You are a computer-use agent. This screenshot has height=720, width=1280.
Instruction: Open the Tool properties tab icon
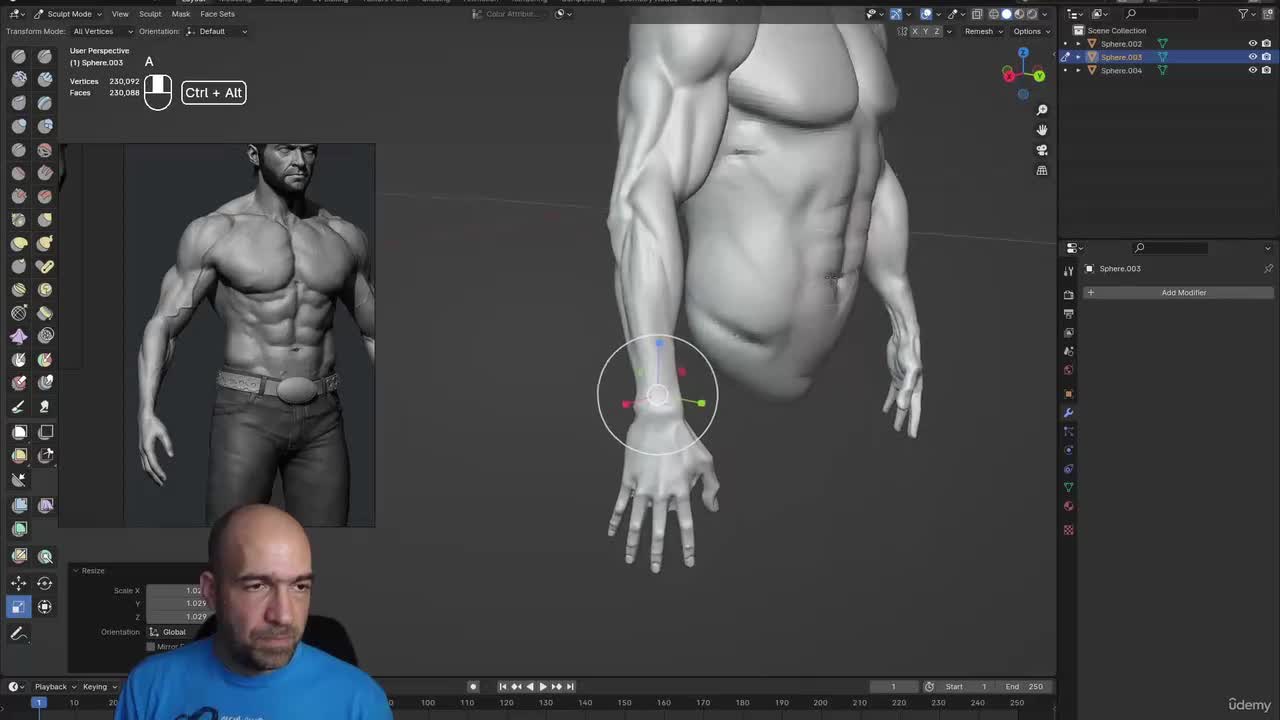tap(1068, 269)
